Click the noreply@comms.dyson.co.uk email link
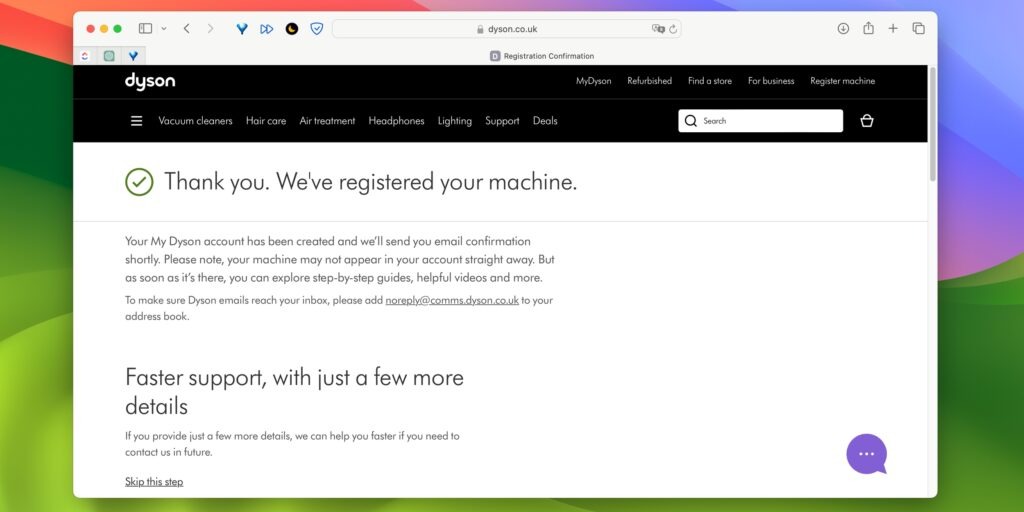This screenshot has height=512, width=1024. point(452,300)
